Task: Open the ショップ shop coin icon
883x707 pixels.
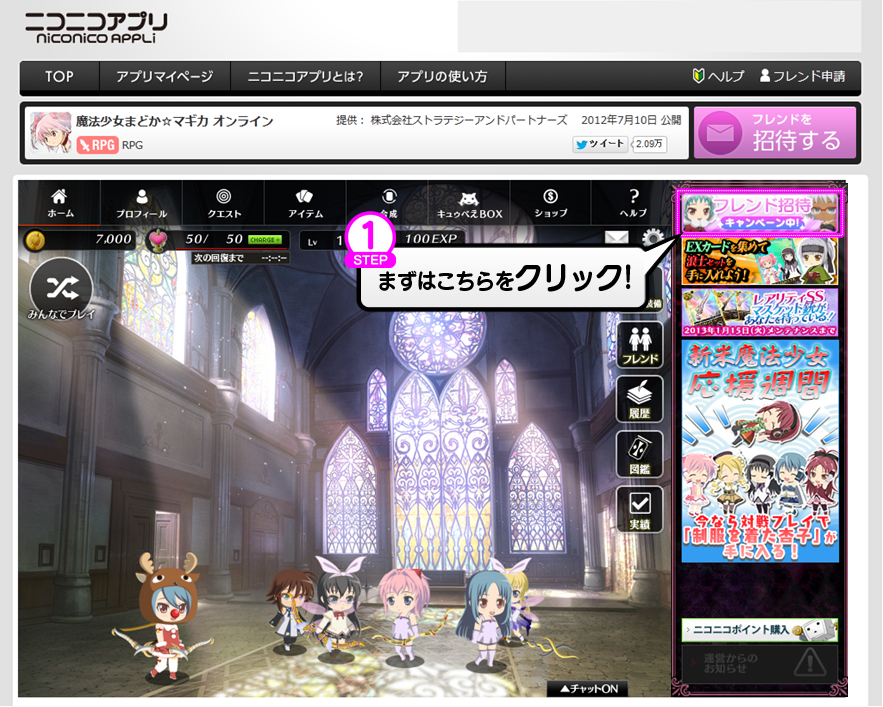Action: coord(550,203)
